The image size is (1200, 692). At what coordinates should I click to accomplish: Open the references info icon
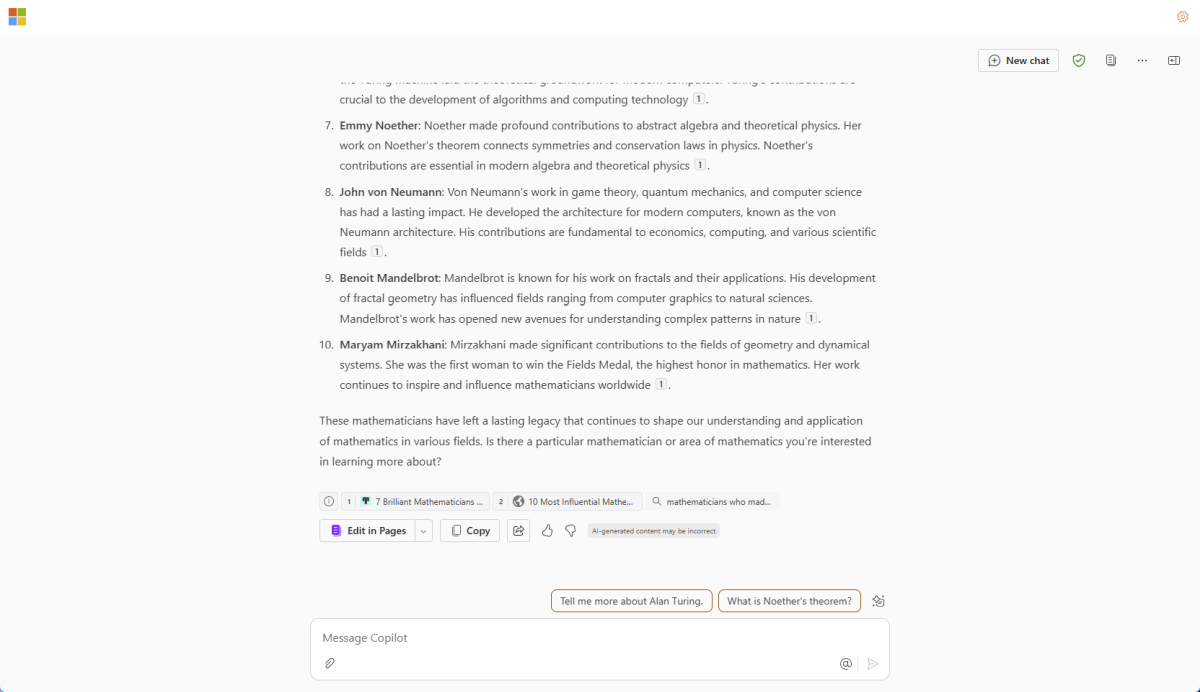(329, 502)
